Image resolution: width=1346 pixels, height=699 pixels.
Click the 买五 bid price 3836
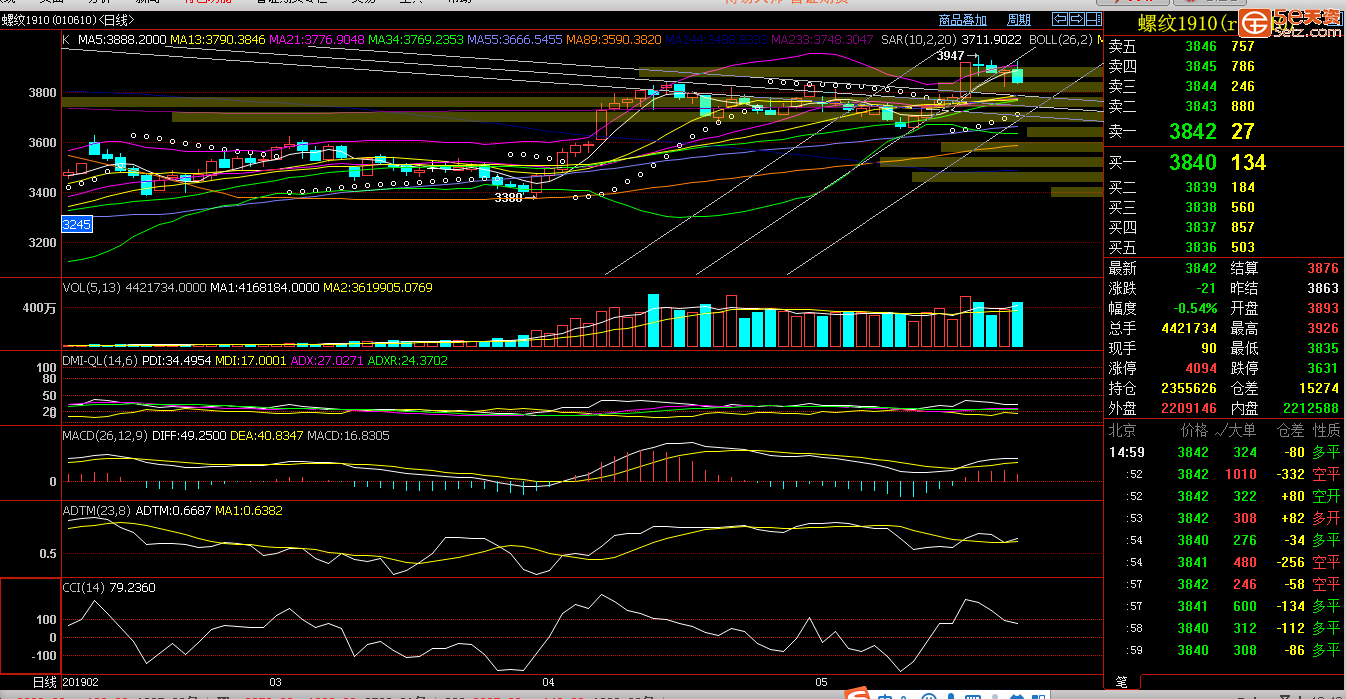pyautogui.click(x=1201, y=247)
